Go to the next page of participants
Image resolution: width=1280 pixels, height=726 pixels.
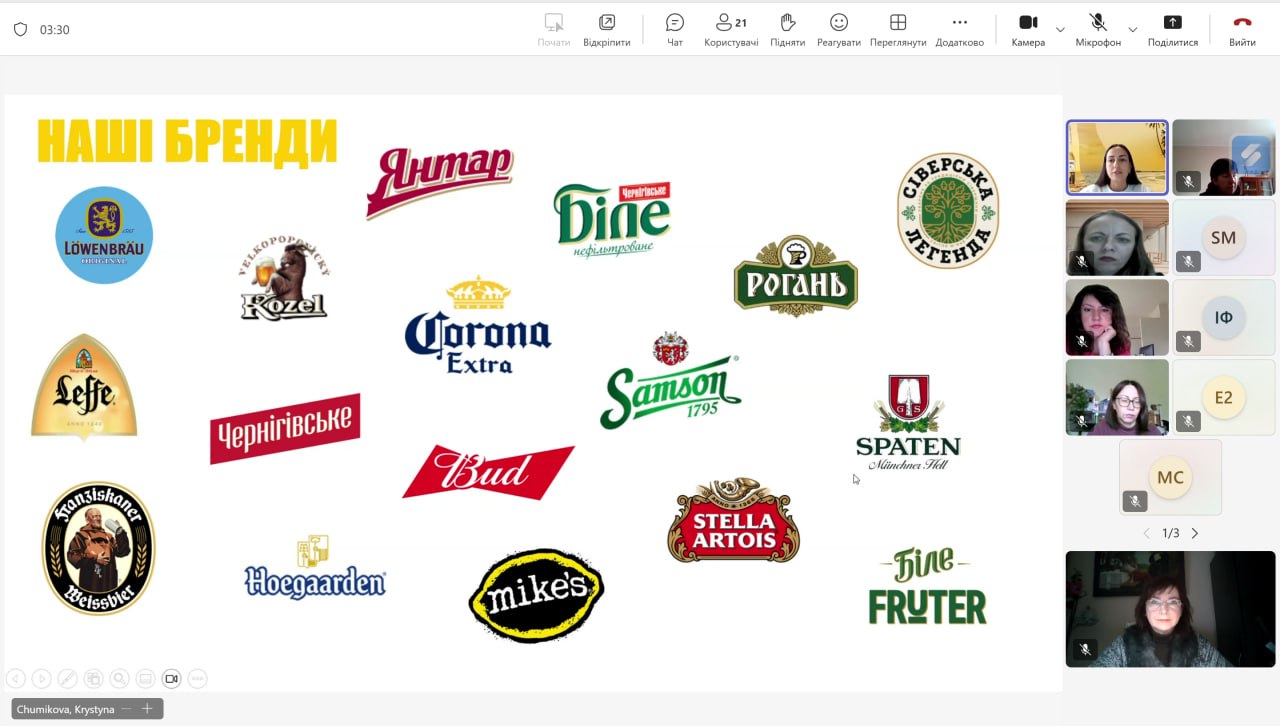coord(1194,534)
